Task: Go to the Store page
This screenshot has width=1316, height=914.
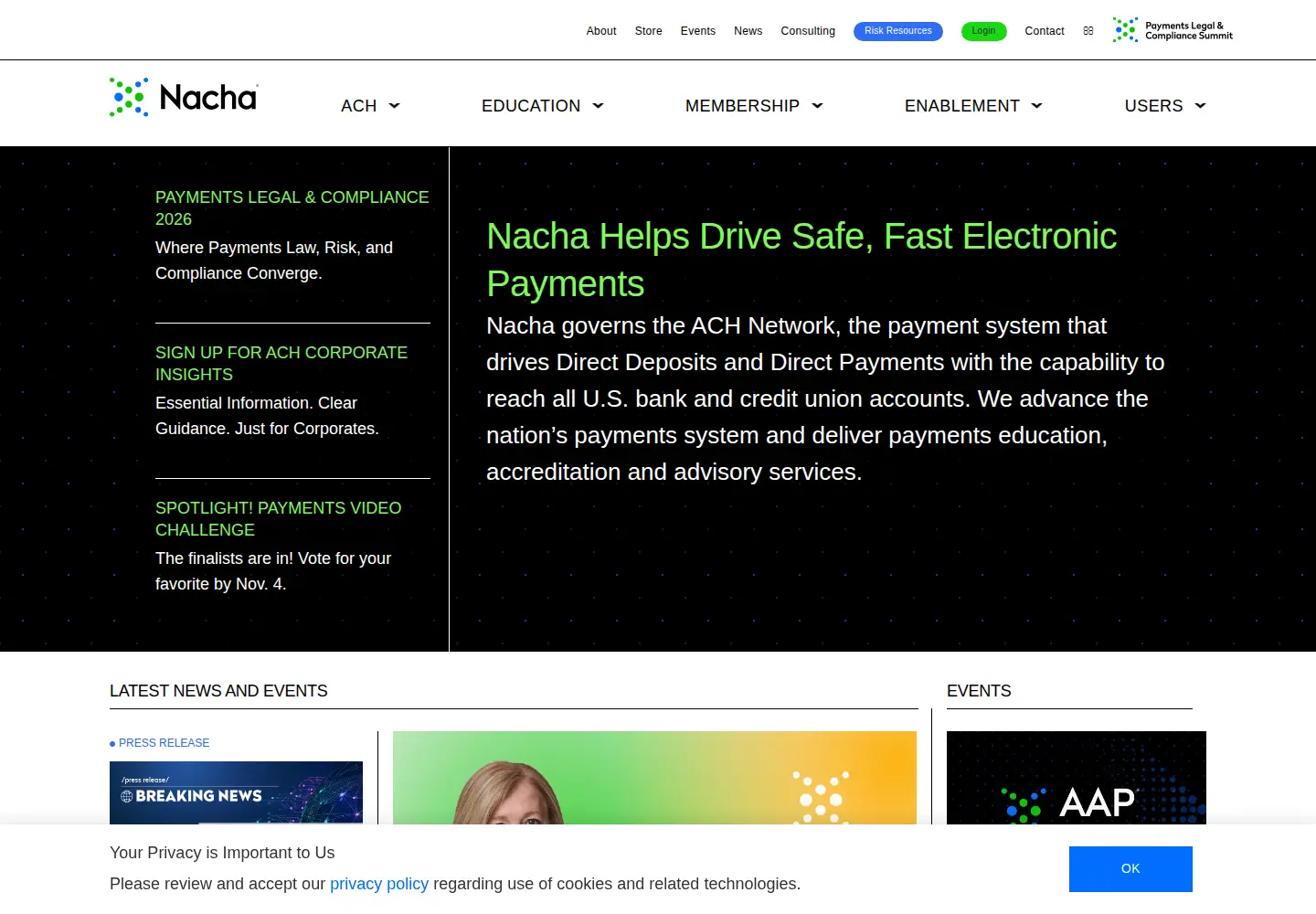Action: click(649, 31)
